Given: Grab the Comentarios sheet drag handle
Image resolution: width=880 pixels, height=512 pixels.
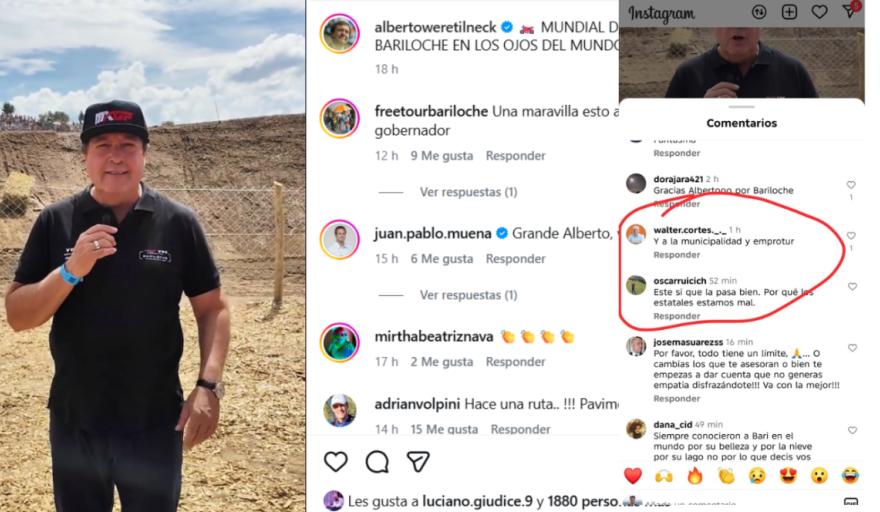Looking at the screenshot, I should click(742, 107).
